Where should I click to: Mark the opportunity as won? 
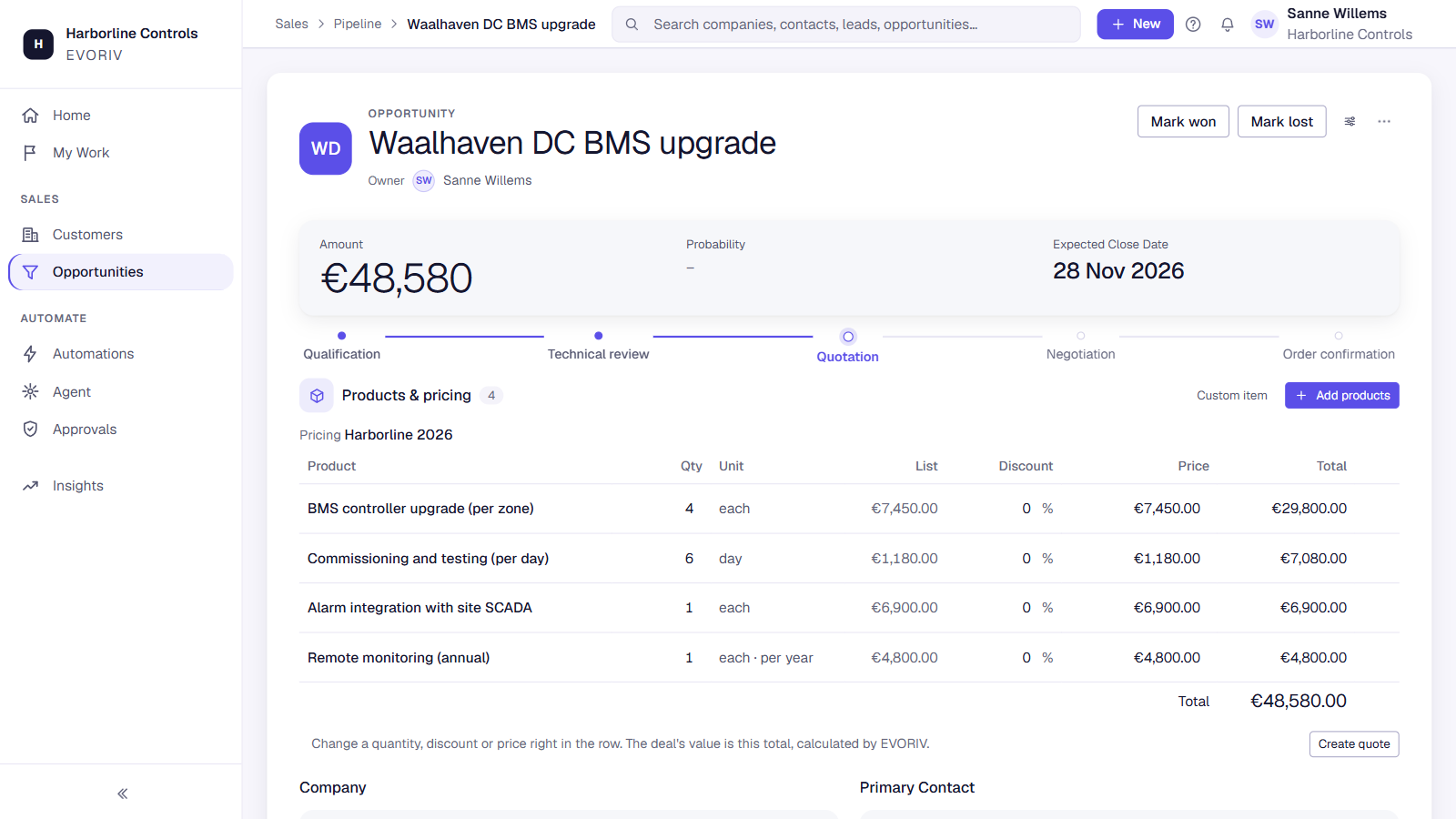click(x=1183, y=122)
